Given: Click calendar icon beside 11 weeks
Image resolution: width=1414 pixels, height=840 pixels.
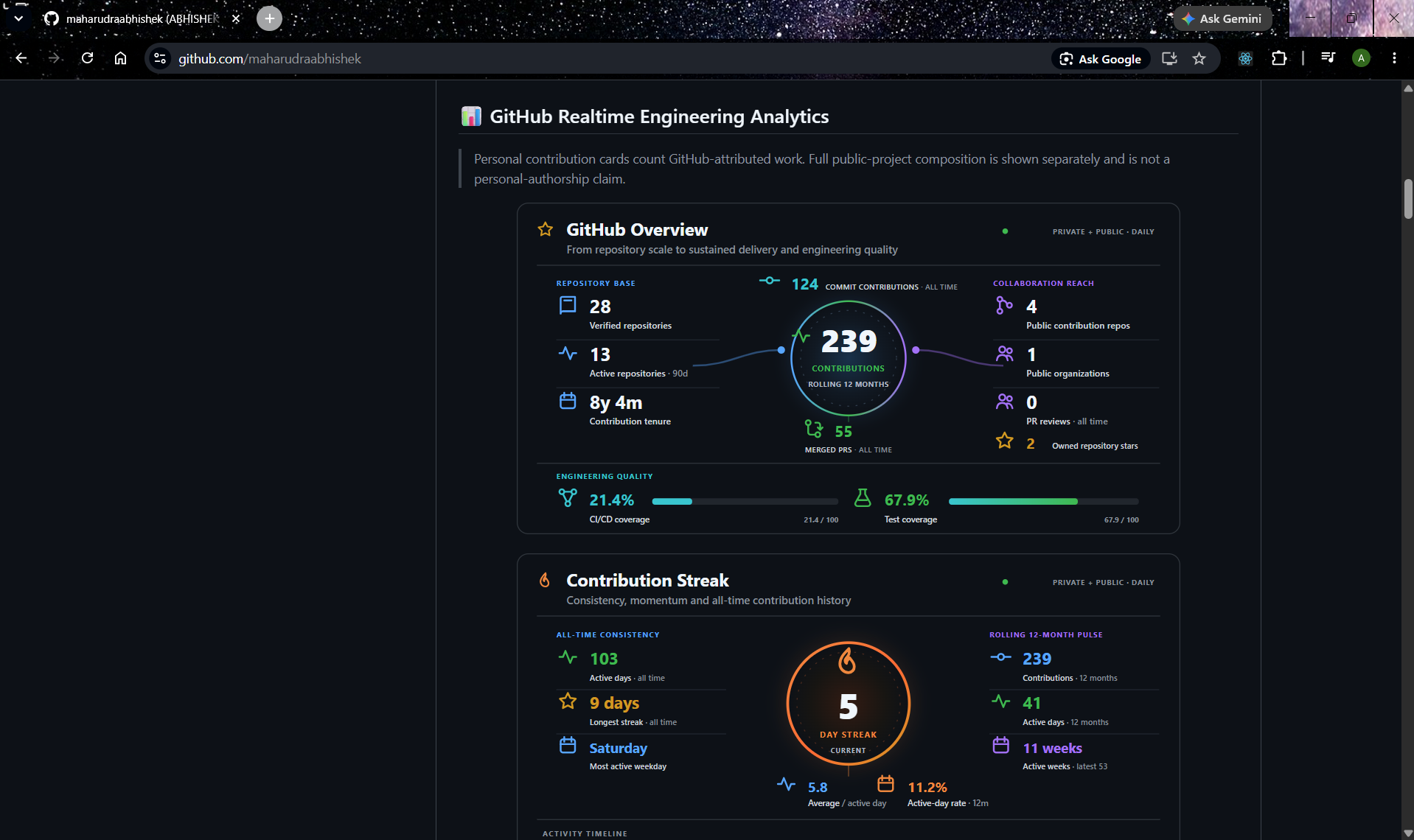Looking at the screenshot, I should tap(1000, 745).
